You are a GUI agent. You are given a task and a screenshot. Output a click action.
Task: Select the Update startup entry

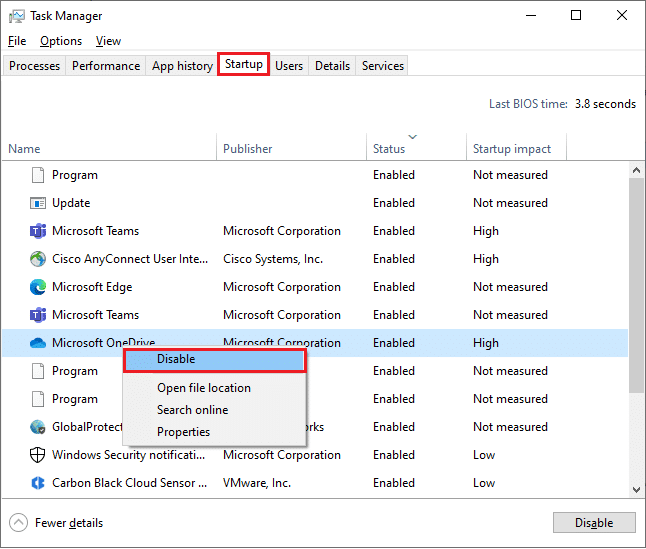[315, 203]
